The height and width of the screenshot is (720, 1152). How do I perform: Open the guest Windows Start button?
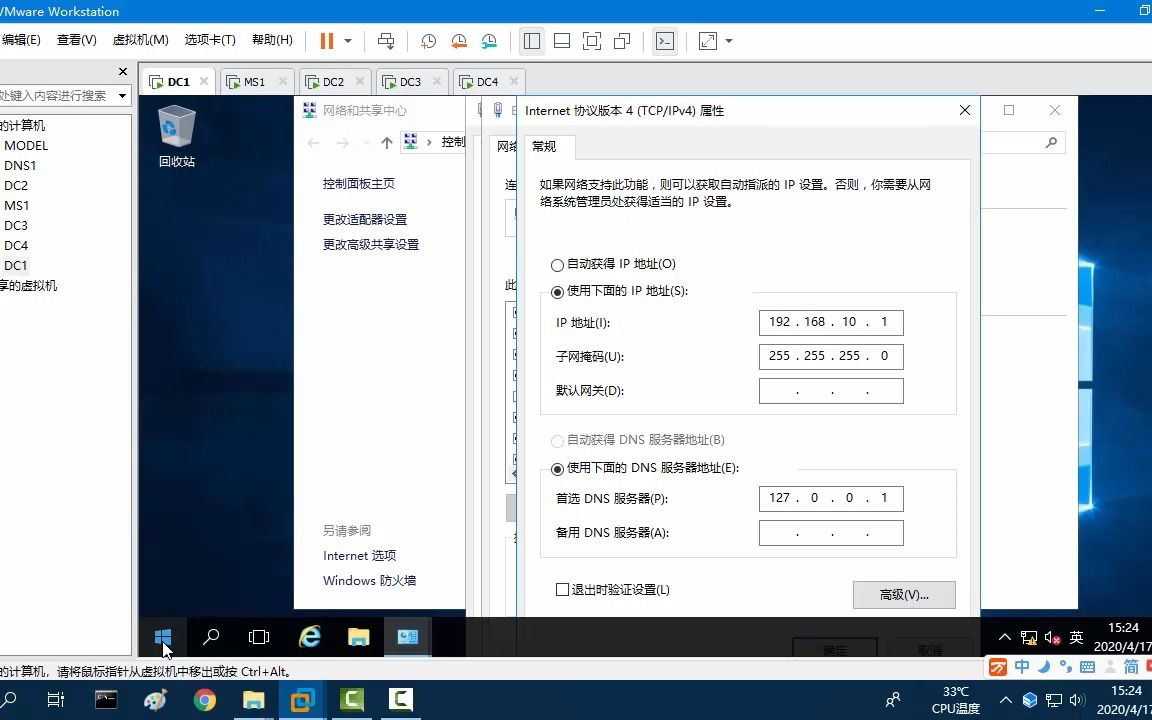pyautogui.click(x=163, y=636)
